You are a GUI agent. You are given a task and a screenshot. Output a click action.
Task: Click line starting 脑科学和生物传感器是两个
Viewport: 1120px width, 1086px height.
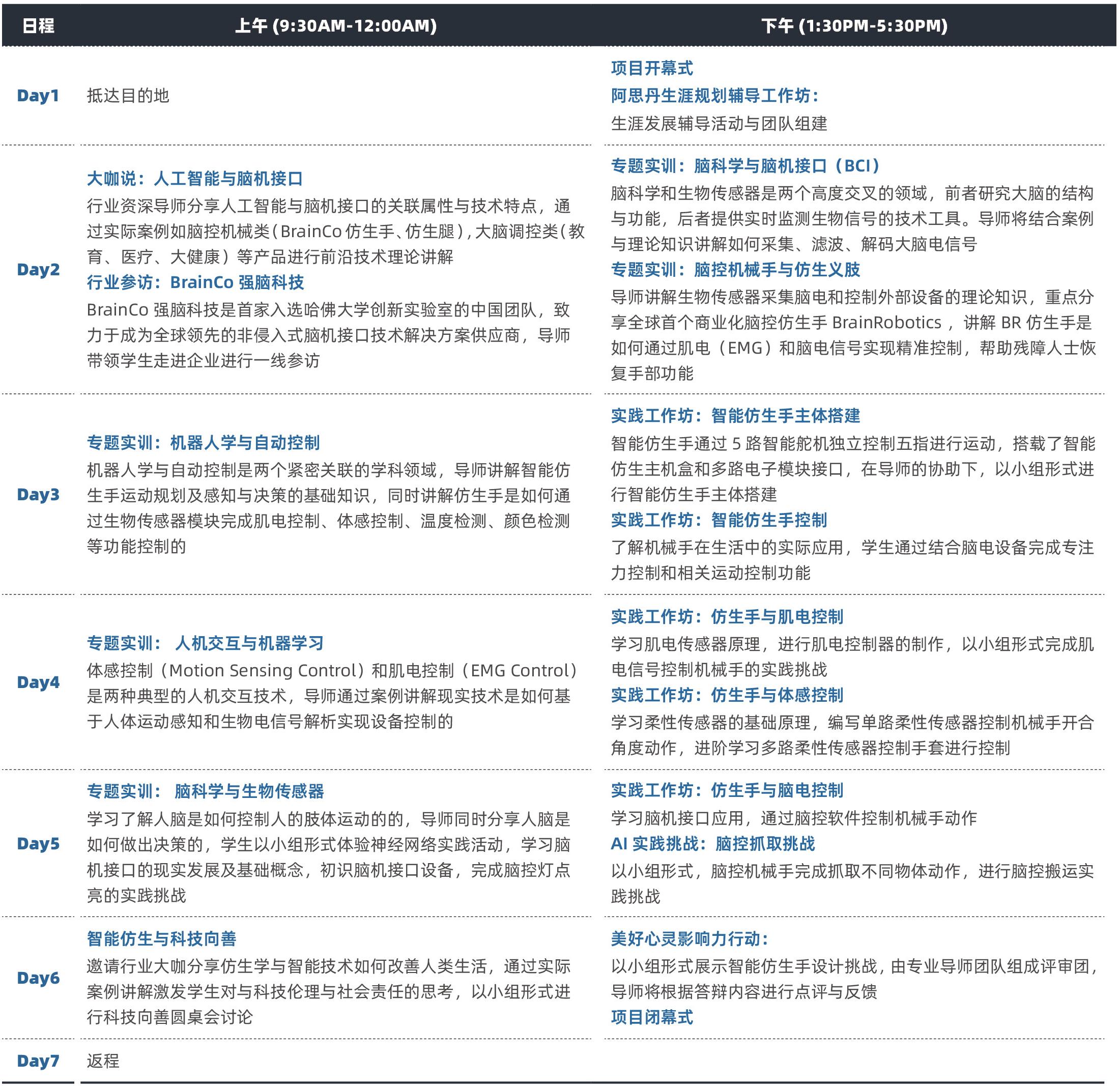point(852,193)
